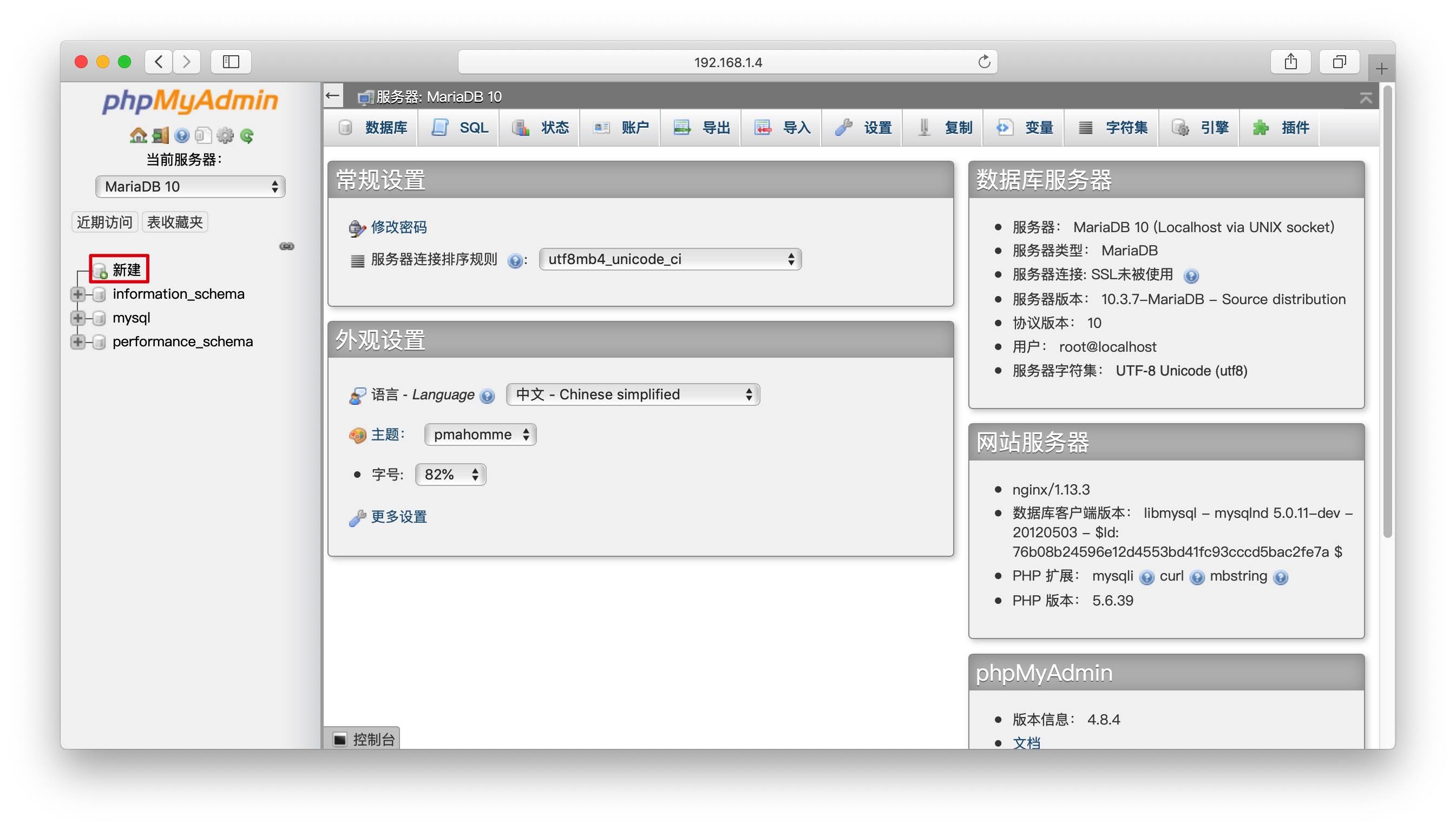
Task: Open the pmahomme theme dropdown
Action: pyautogui.click(x=480, y=435)
